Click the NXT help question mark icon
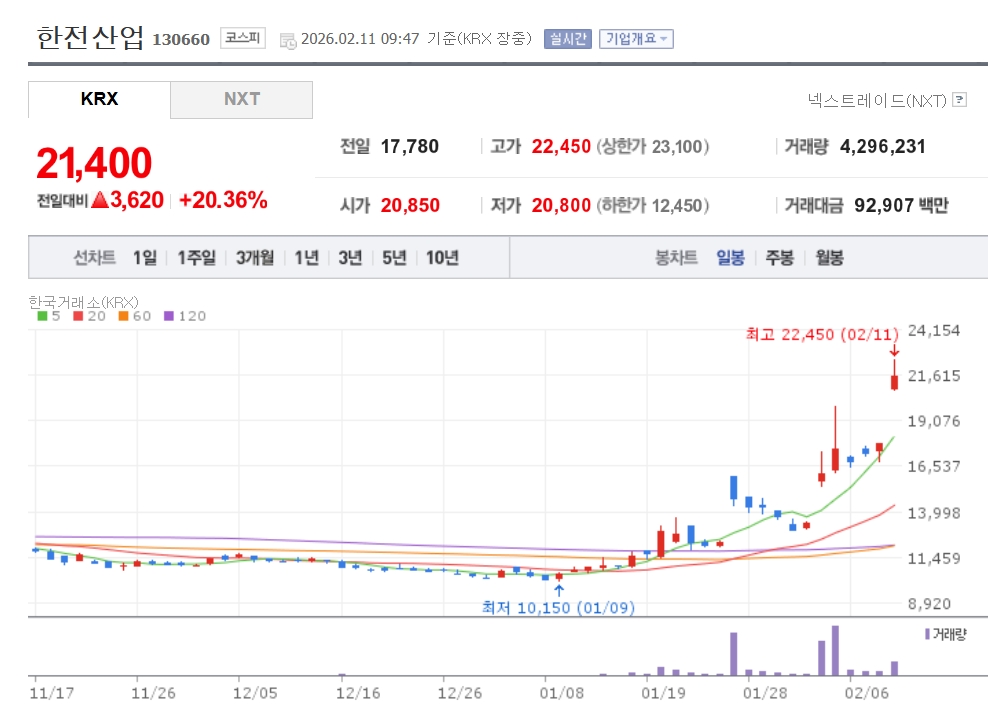988x723 pixels. (960, 100)
